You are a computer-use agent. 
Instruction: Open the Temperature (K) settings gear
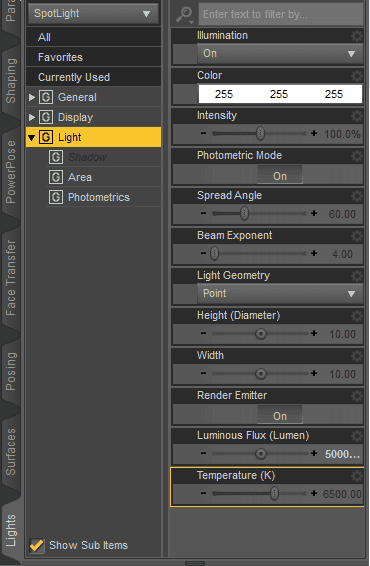(x=357, y=476)
